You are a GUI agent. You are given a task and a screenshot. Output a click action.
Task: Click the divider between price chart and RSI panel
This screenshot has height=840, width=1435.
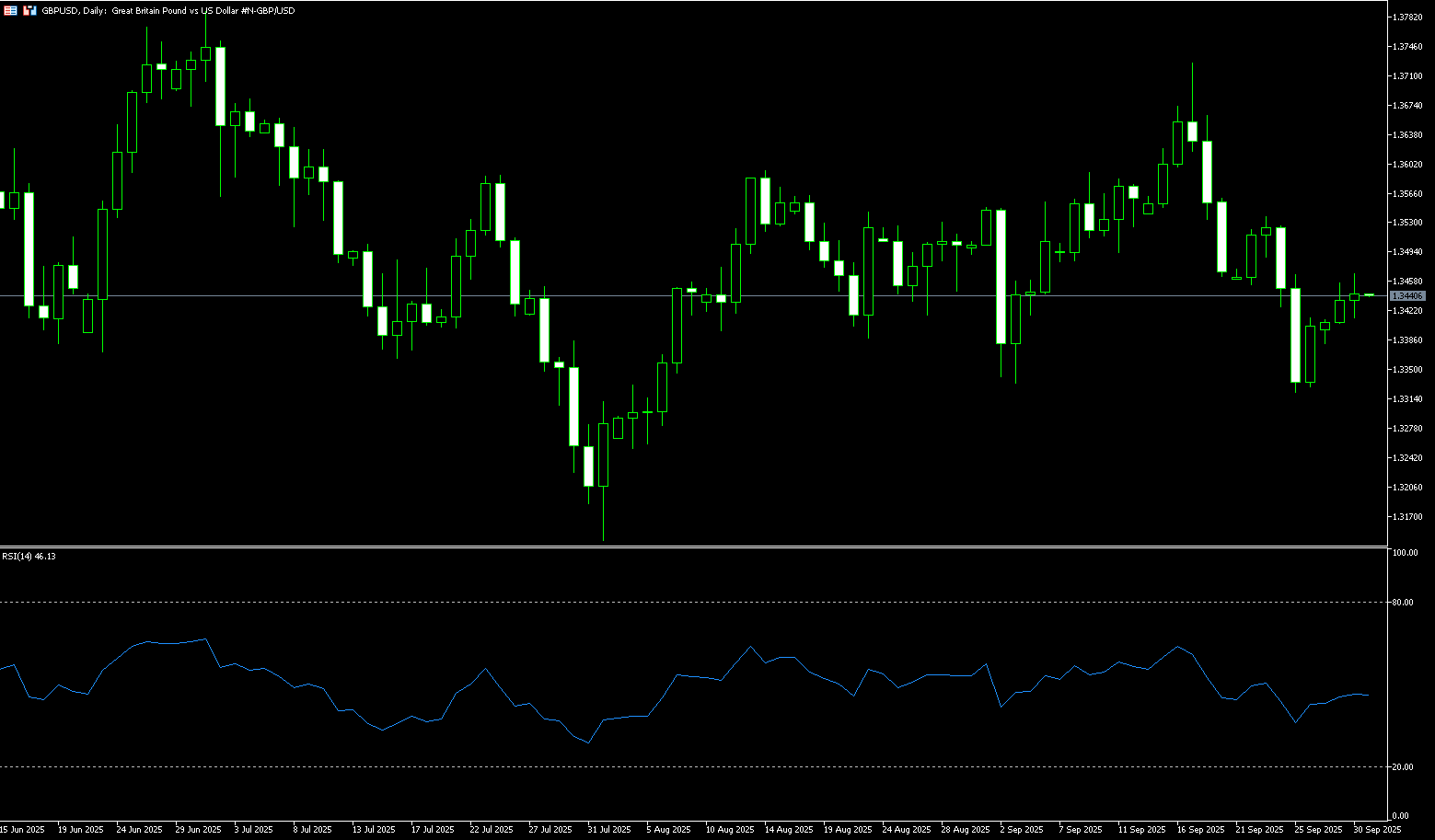690,547
